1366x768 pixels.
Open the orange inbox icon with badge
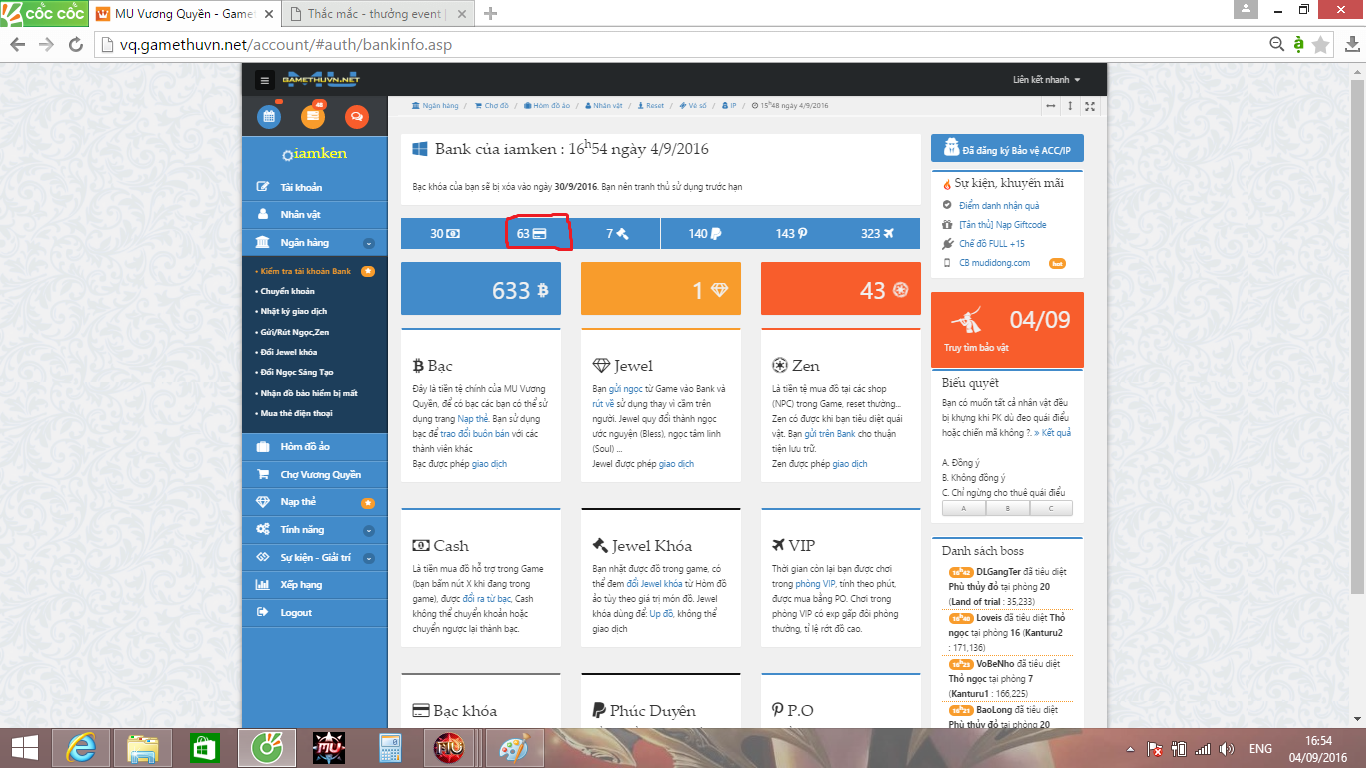[x=313, y=117]
